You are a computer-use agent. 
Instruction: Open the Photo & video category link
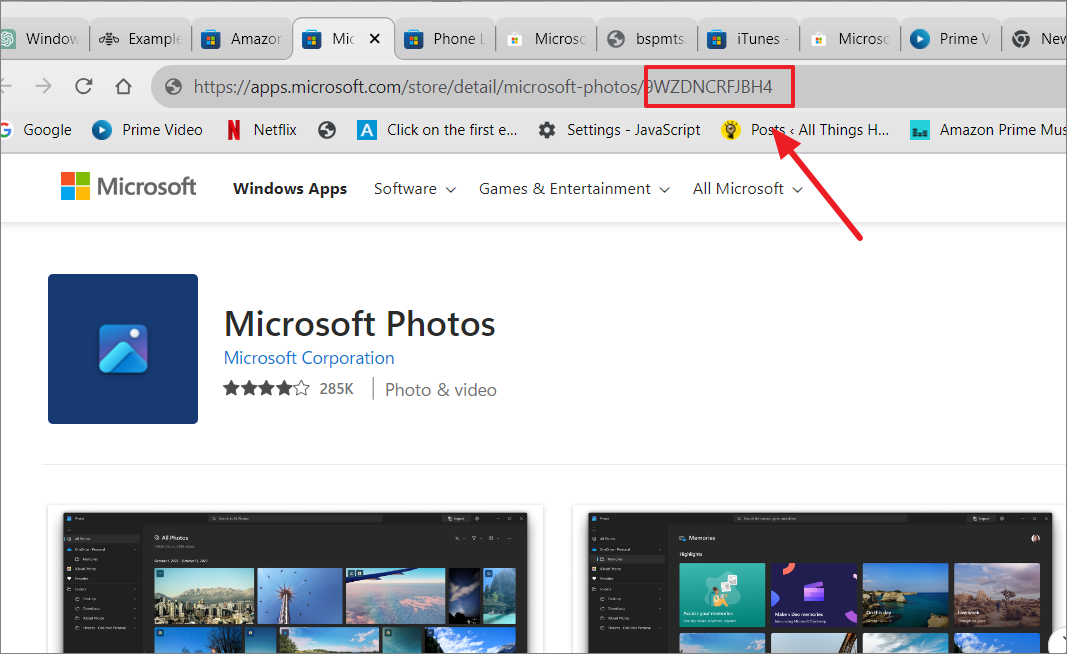click(x=441, y=390)
